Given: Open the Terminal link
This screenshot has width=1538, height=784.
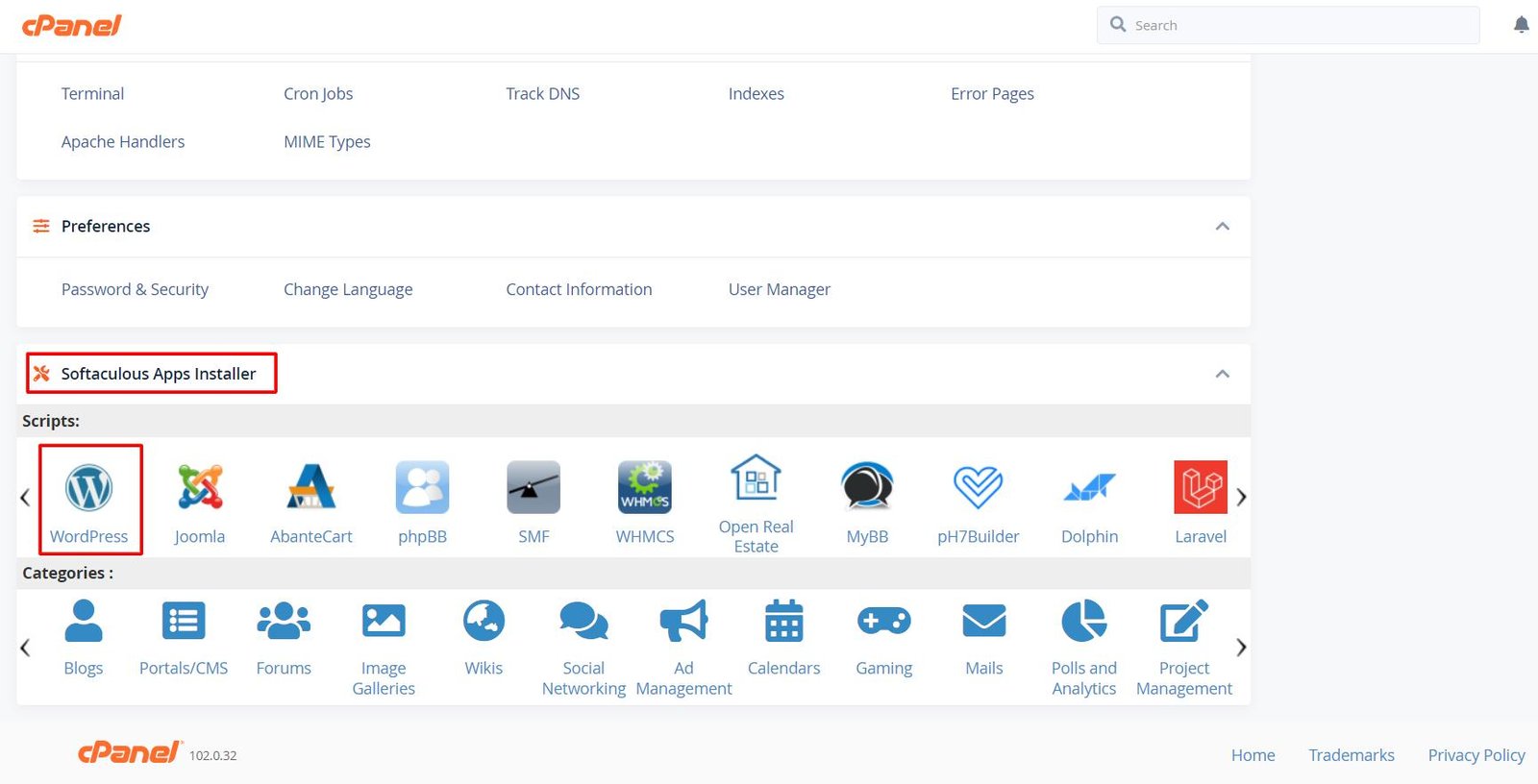Looking at the screenshot, I should [92, 93].
